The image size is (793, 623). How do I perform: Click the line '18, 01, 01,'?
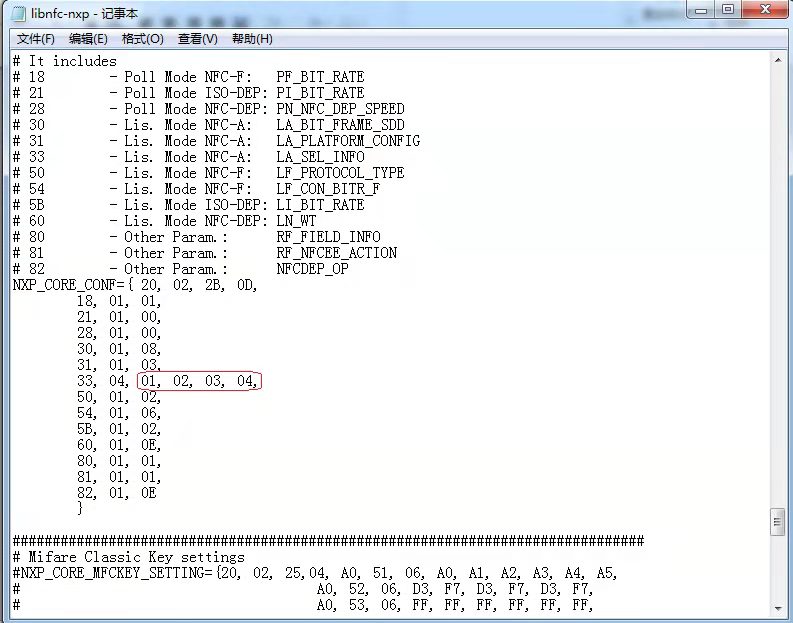pyautogui.click(x=119, y=301)
